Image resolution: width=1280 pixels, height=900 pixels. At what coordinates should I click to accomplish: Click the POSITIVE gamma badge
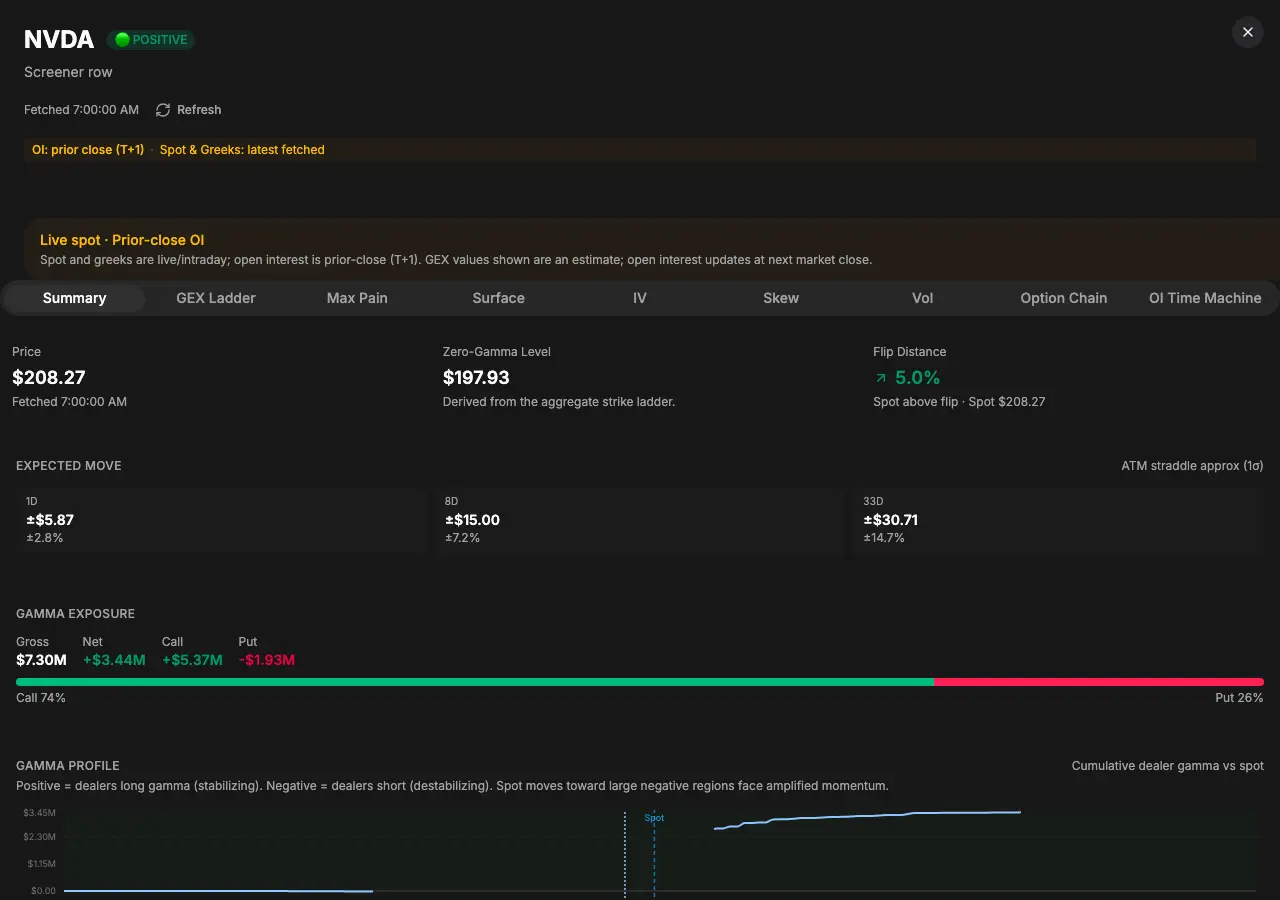click(x=151, y=40)
